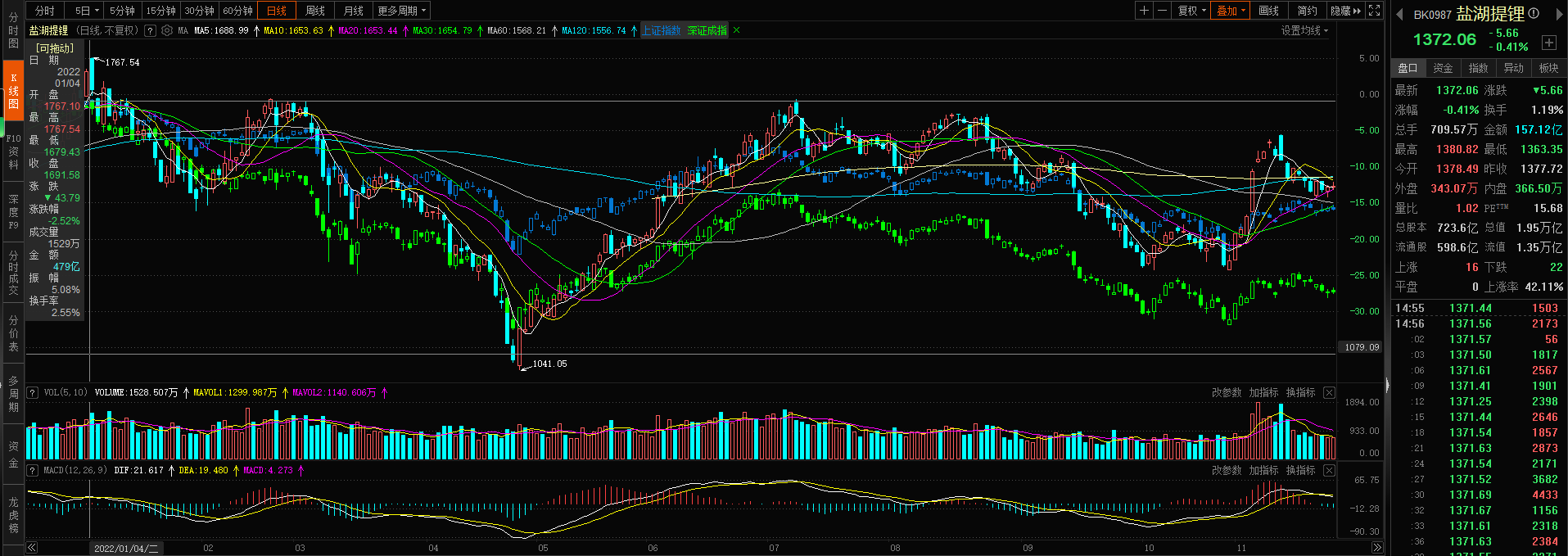The height and width of the screenshot is (556, 1568).
Task: Open the 资金 tab in right panel
Action: coord(1443,68)
